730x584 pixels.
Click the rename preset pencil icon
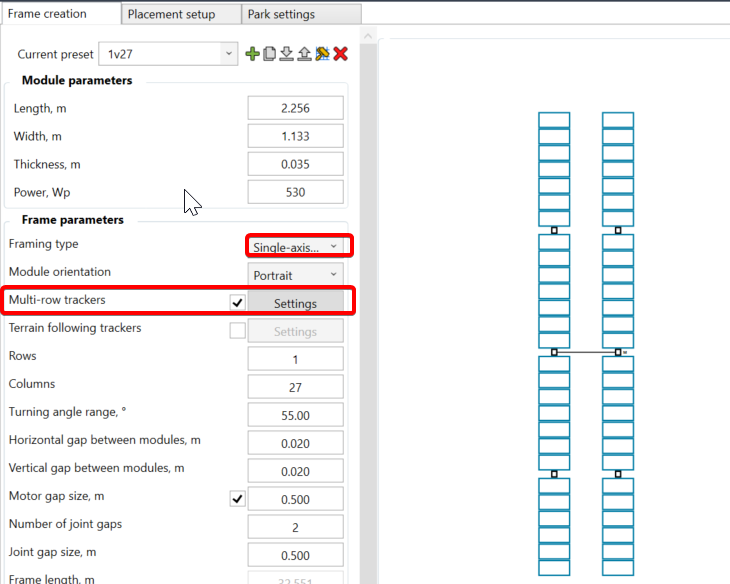point(322,54)
